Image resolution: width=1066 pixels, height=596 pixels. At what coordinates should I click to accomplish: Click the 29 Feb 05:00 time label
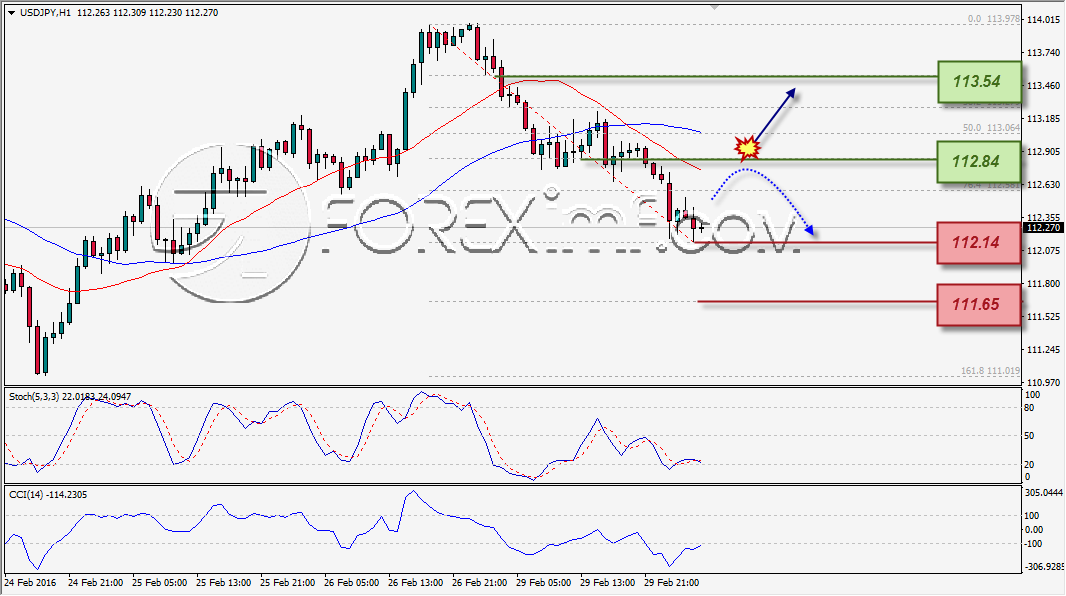pyautogui.click(x=543, y=582)
